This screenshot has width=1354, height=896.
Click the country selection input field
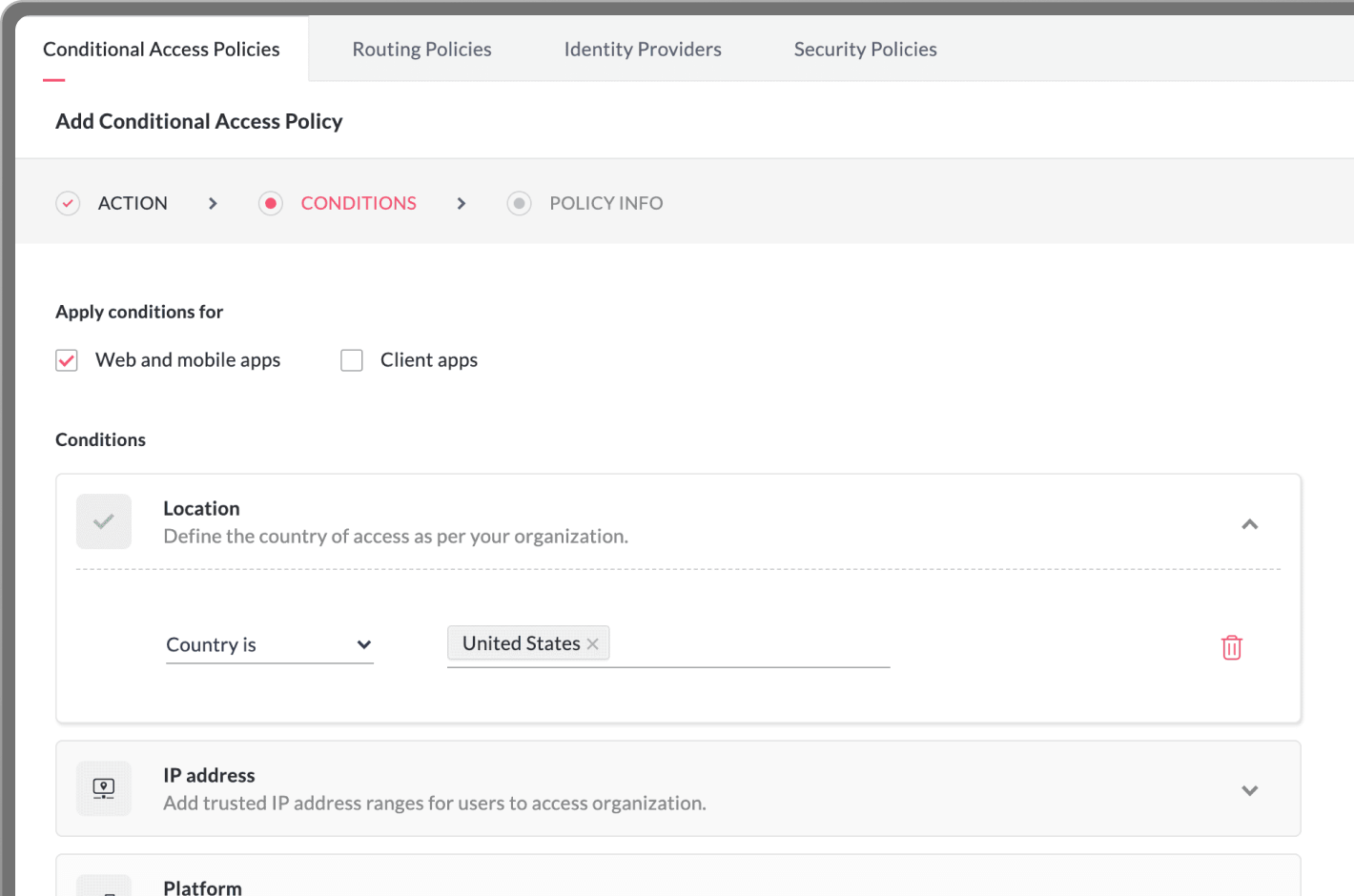click(x=744, y=644)
